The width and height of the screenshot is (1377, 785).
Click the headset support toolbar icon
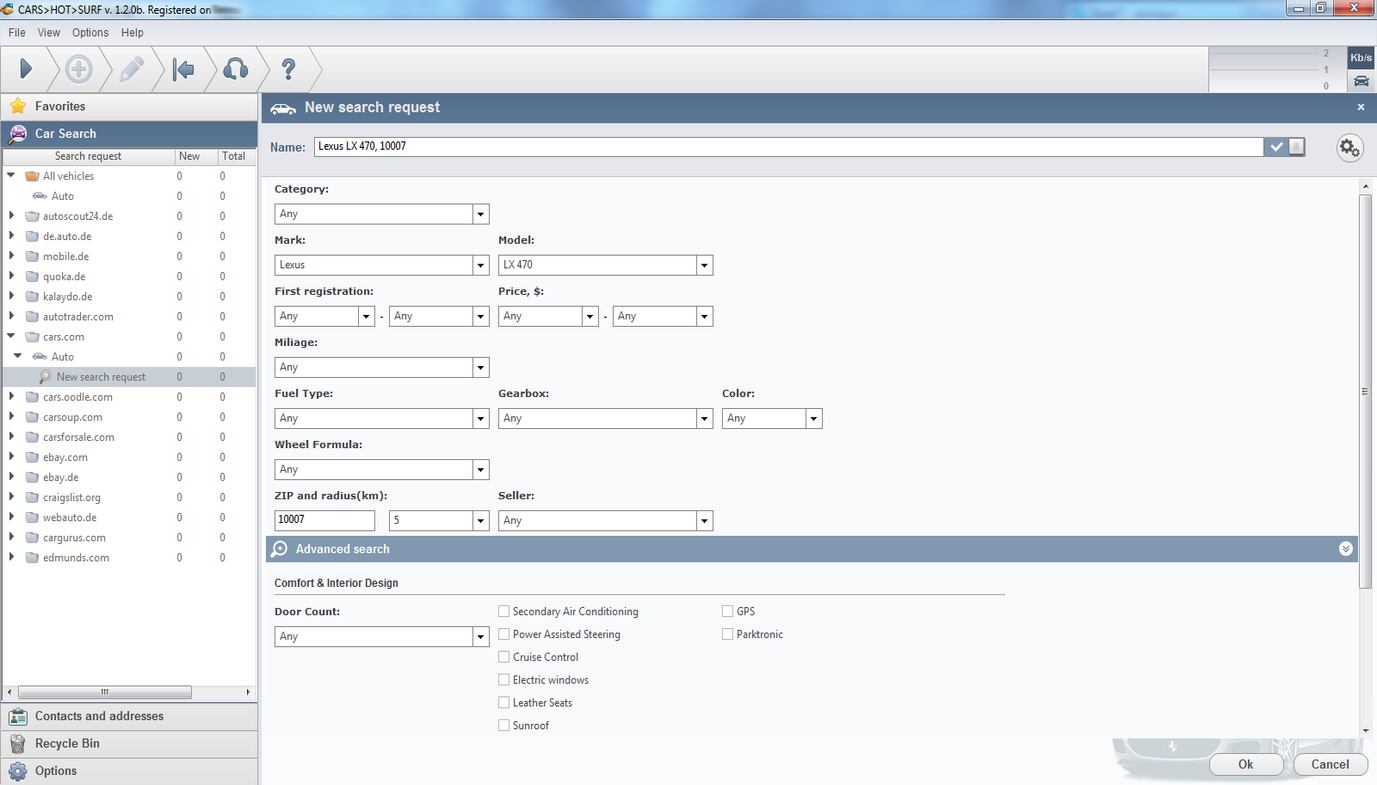235,69
